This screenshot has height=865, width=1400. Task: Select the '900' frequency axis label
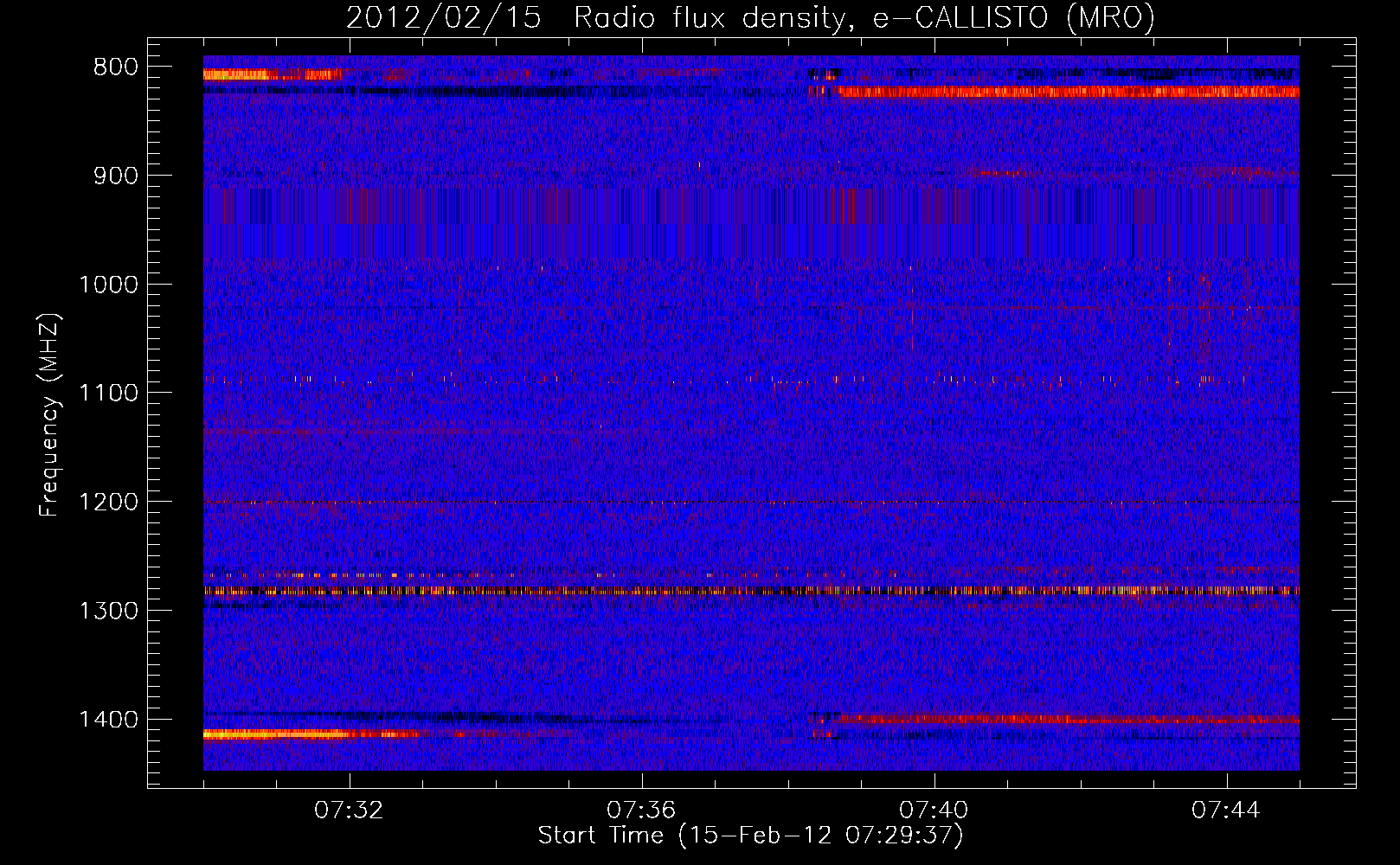point(115,176)
